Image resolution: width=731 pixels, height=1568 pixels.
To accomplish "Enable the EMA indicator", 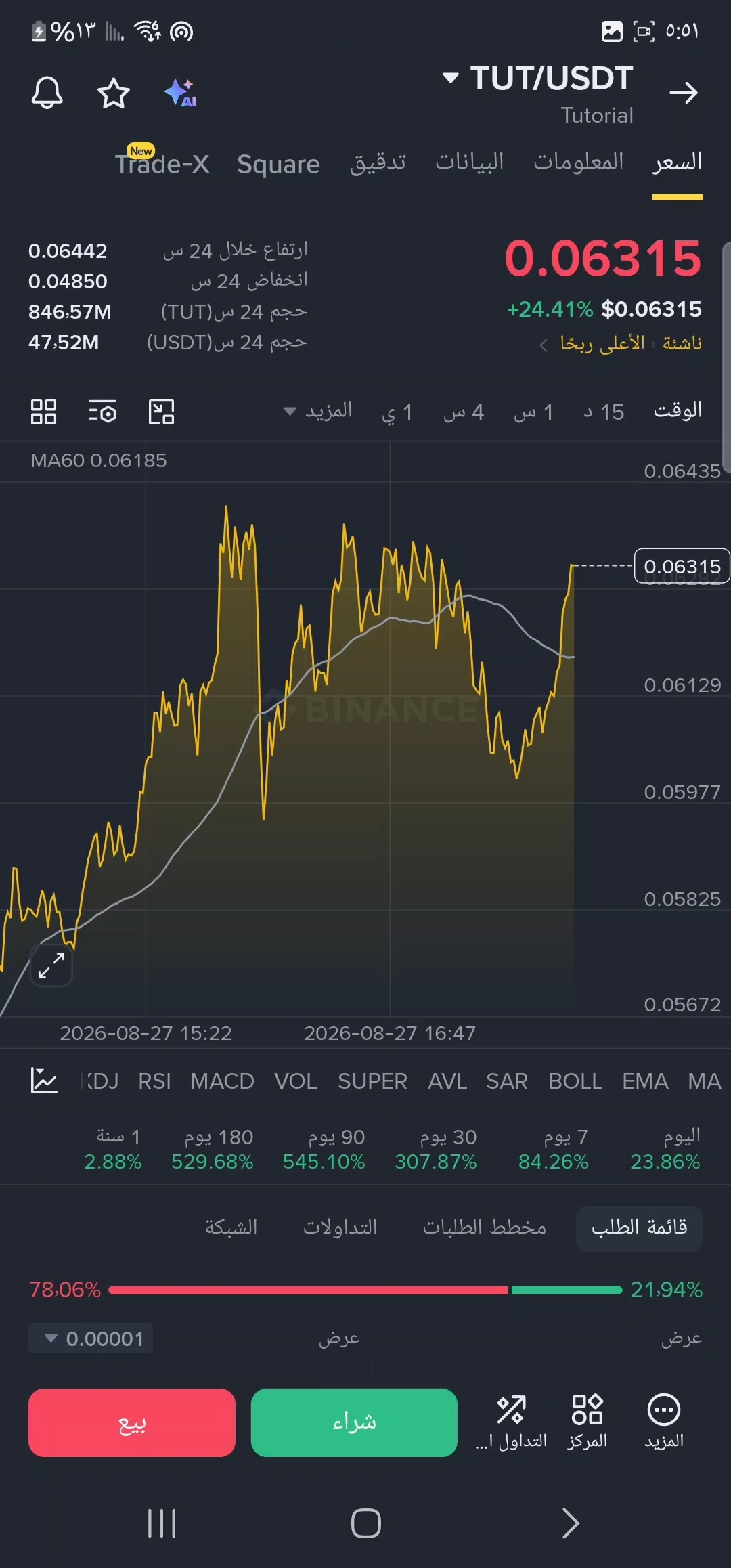I will click(x=645, y=1081).
